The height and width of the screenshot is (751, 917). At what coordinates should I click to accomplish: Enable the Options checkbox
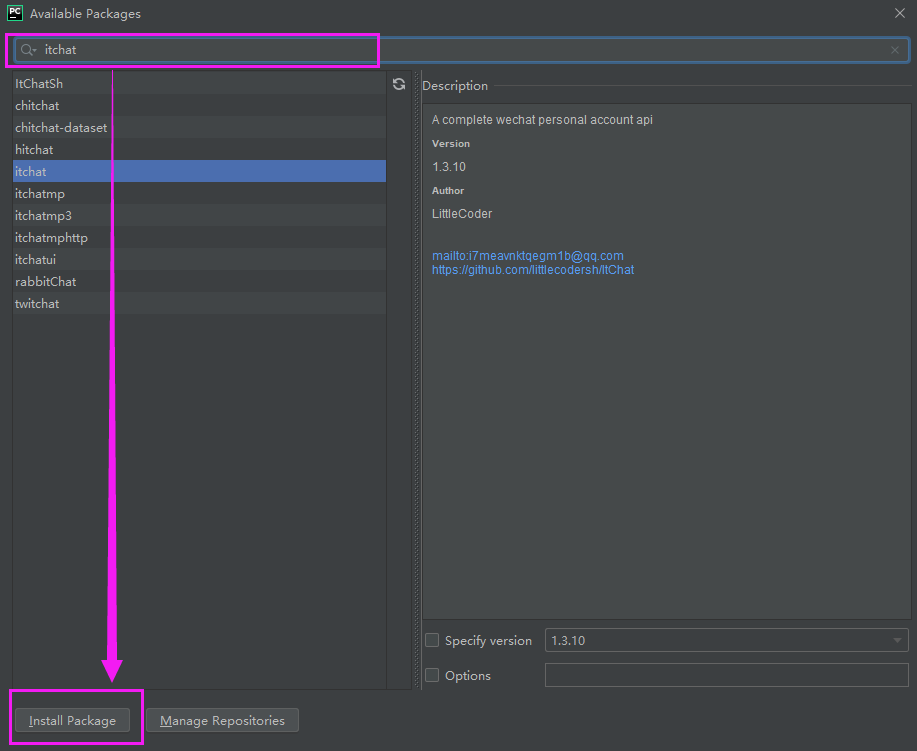(x=432, y=675)
